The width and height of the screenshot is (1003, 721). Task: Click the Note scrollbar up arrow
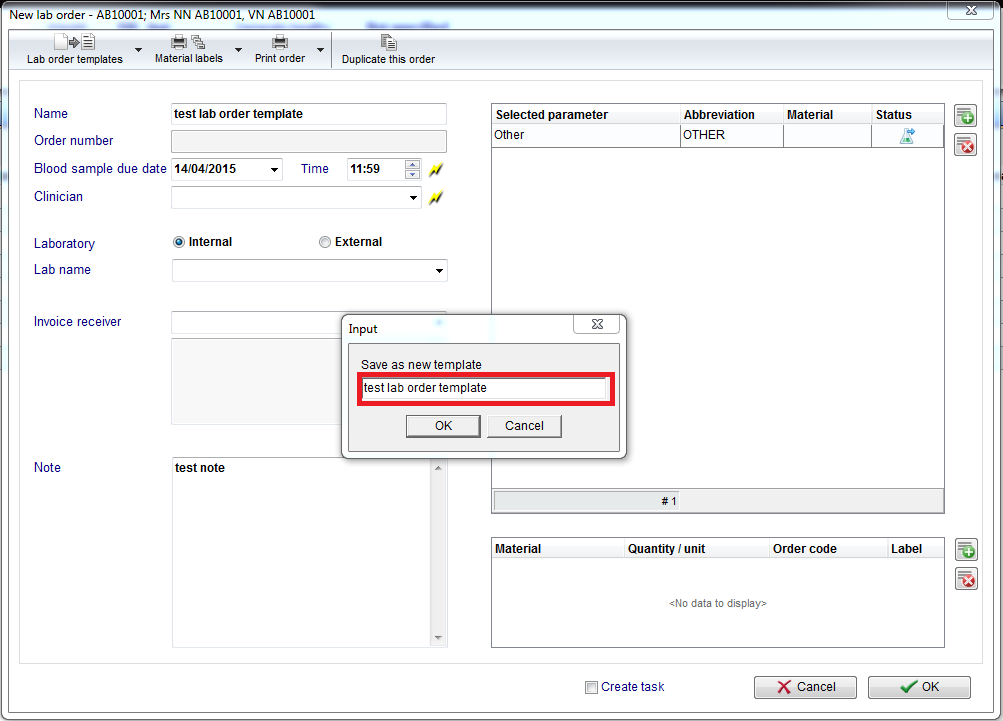point(438,468)
